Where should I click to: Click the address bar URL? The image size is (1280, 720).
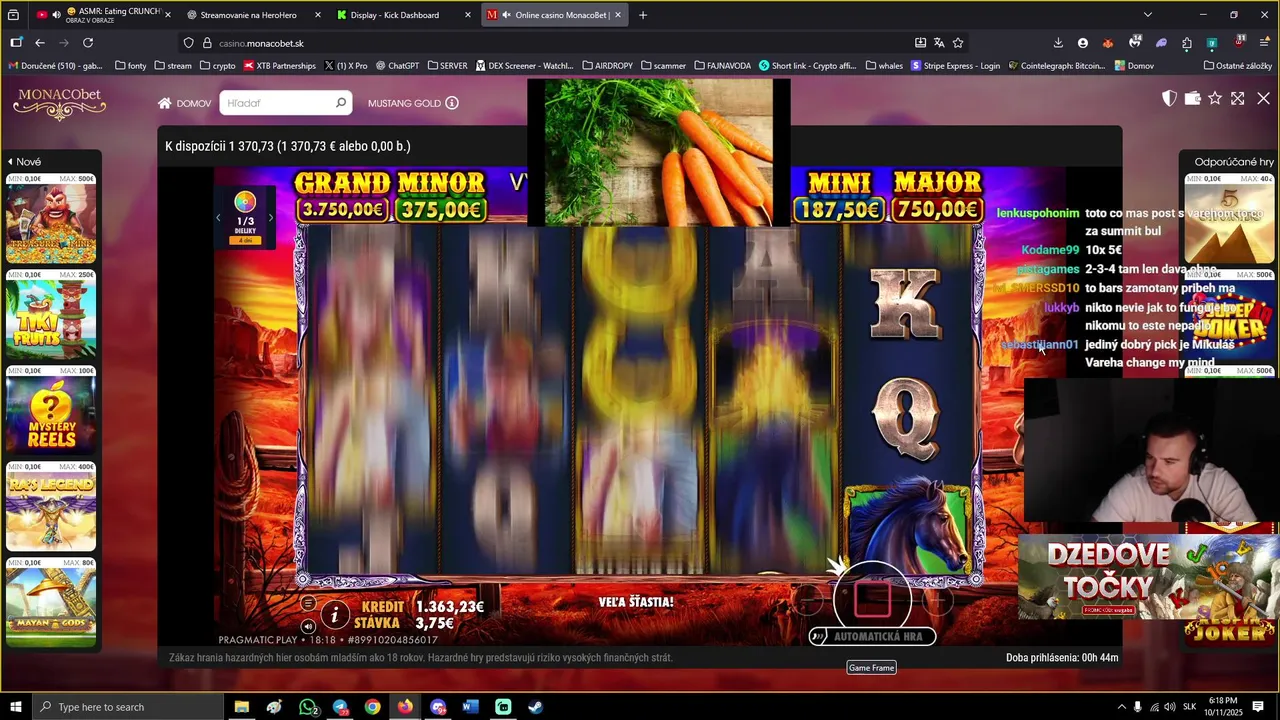[x=261, y=43]
